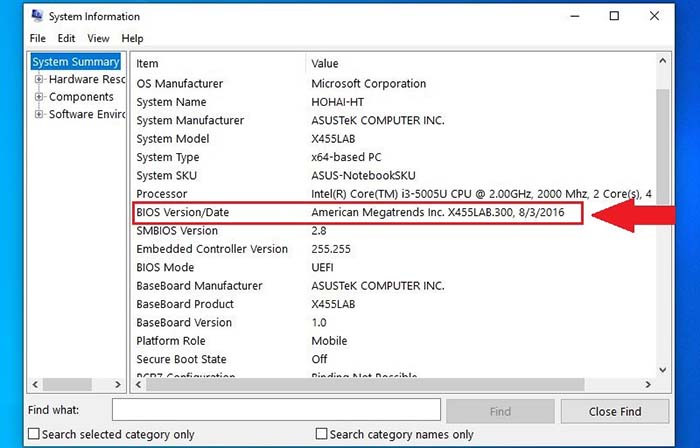The height and width of the screenshot is (448, 700).
Task: Expand the Software Environment tree node
Action: 39,114
